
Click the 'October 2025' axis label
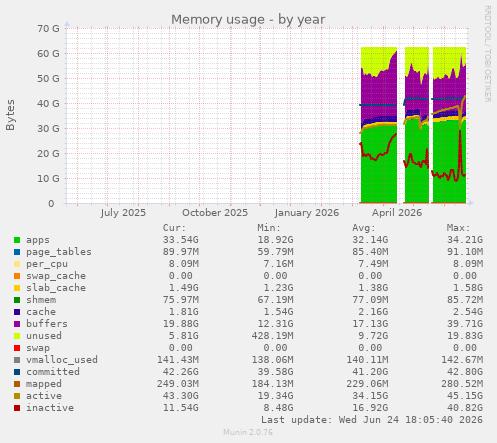tap(215, 213)
